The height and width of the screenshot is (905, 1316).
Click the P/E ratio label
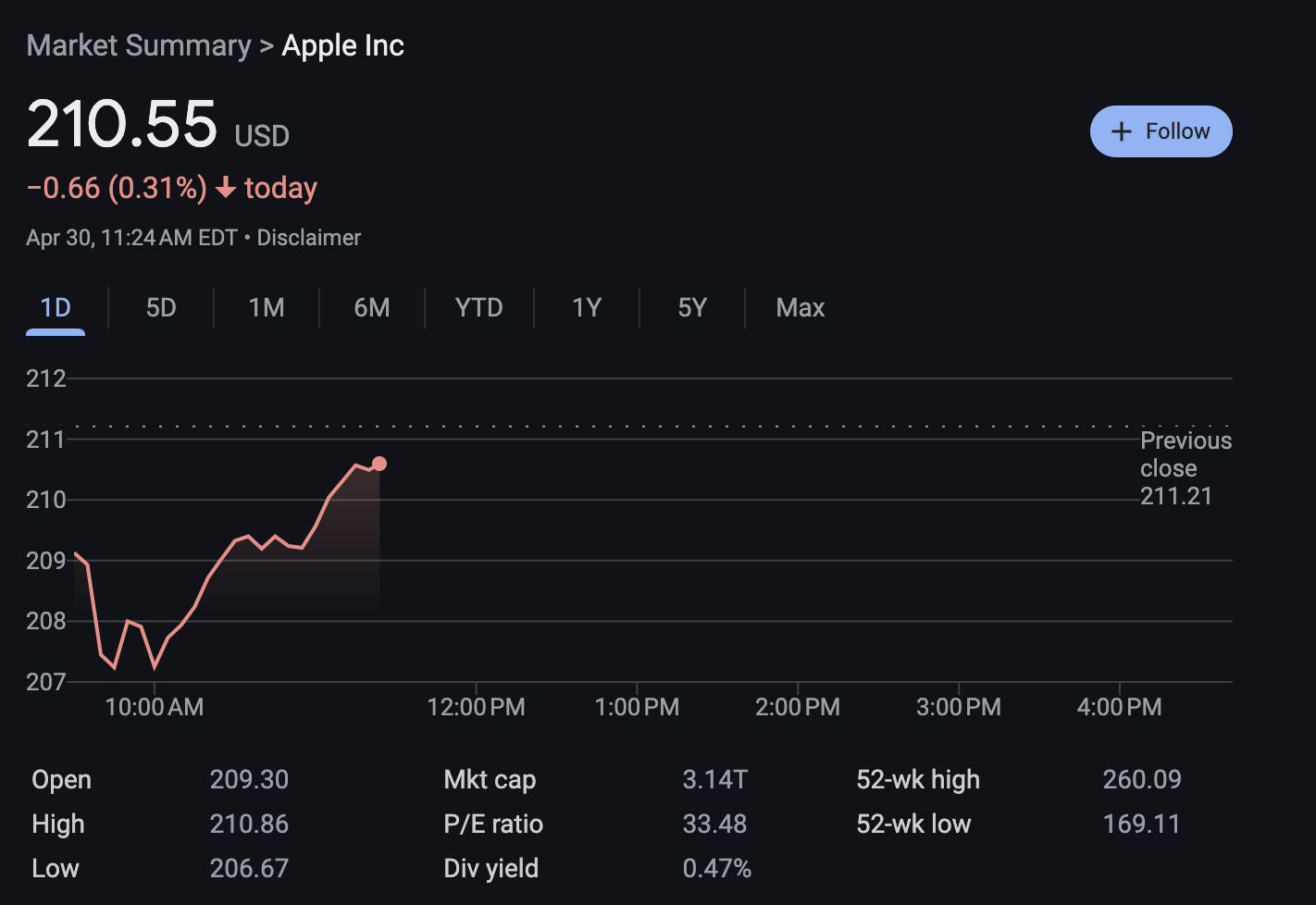pos(493,824)
